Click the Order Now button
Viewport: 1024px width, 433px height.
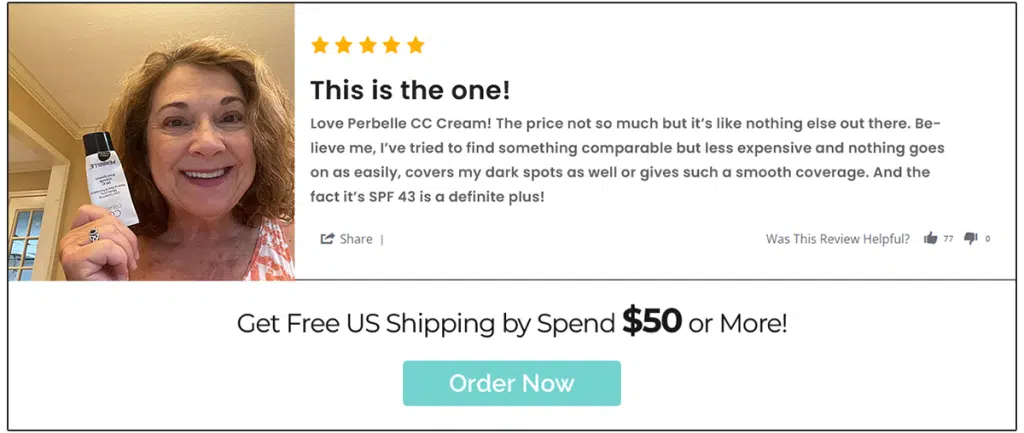coord(511,383)
